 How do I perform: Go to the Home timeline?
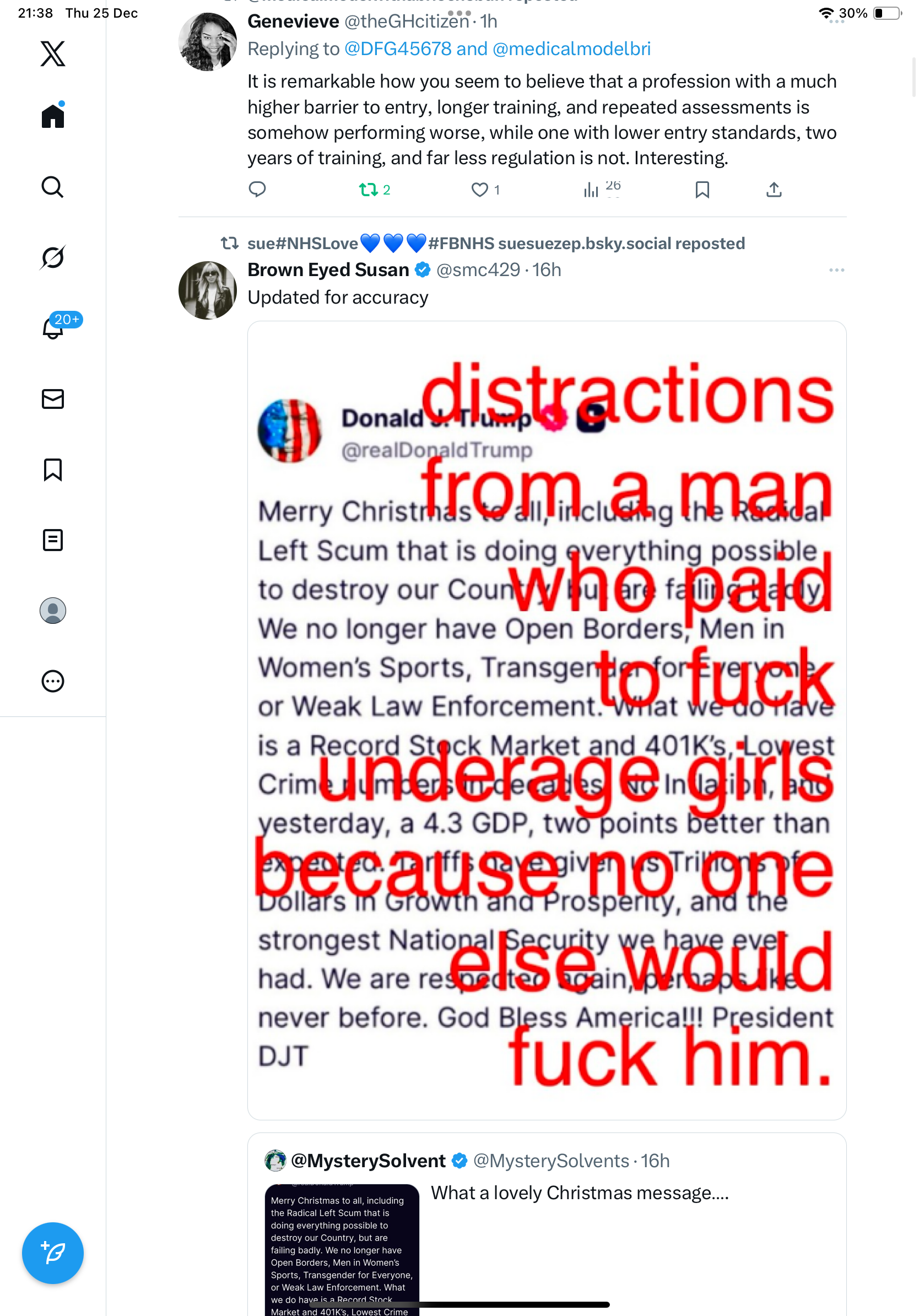click(x=53, y=116)
